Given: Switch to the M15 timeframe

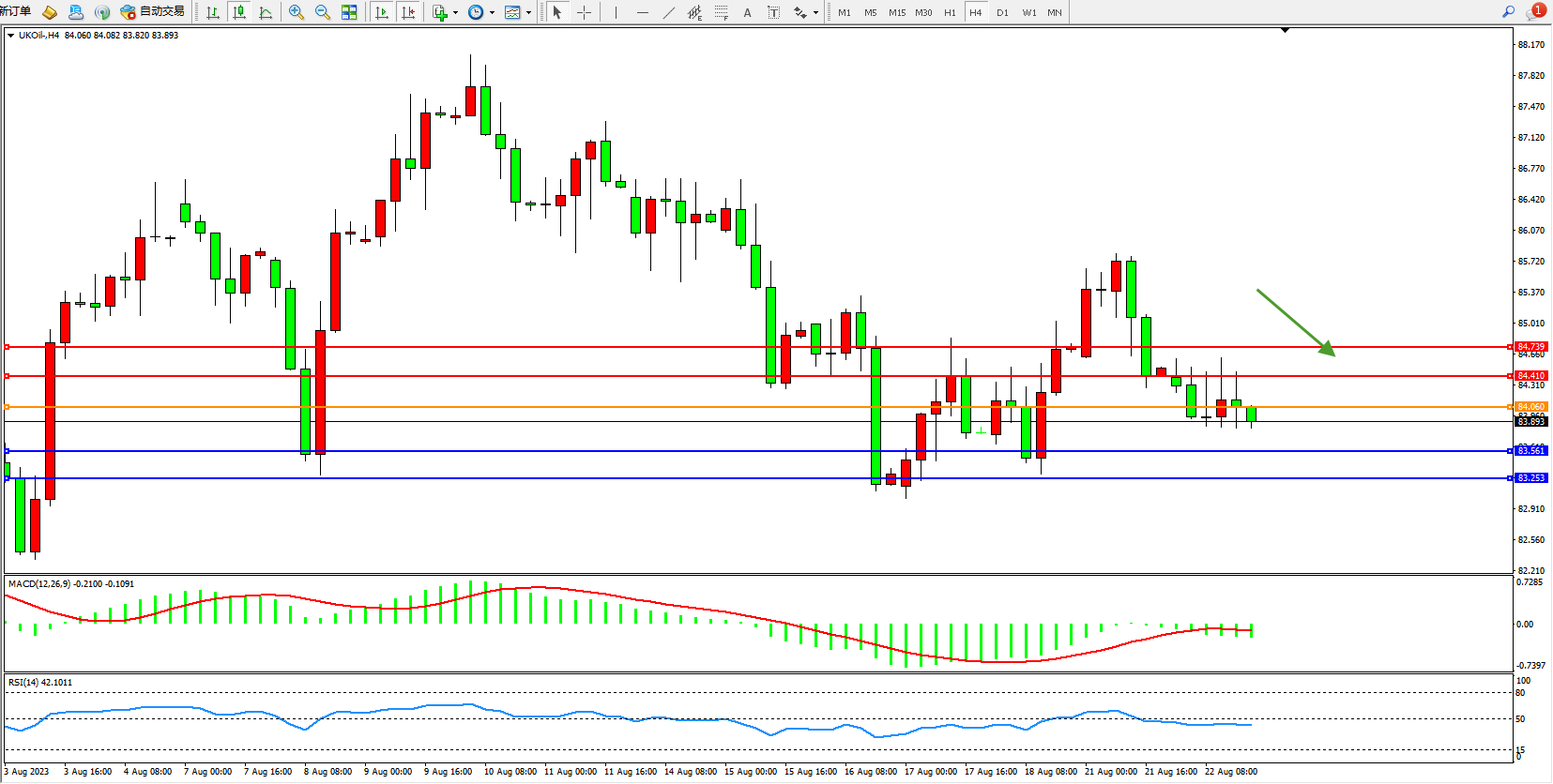Looking at the screenshot, I should point(897,12).
